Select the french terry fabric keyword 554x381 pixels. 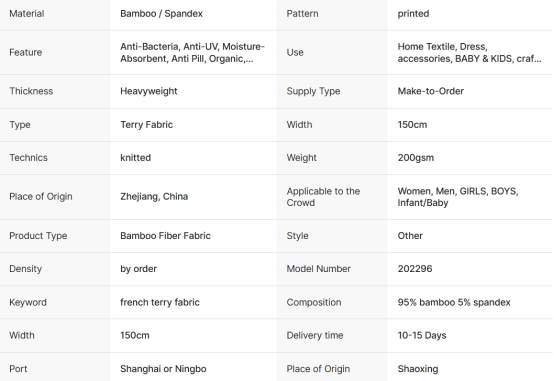click(160, 302)
